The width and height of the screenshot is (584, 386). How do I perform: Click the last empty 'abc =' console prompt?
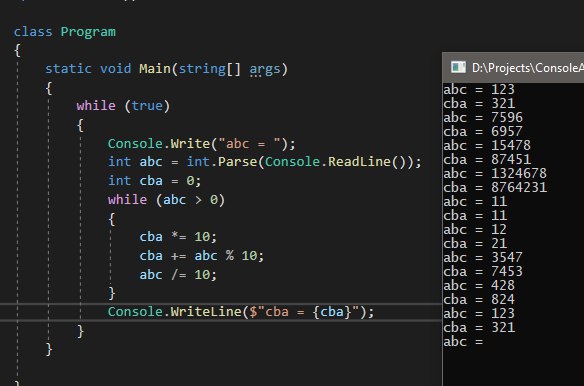point(463,342)
